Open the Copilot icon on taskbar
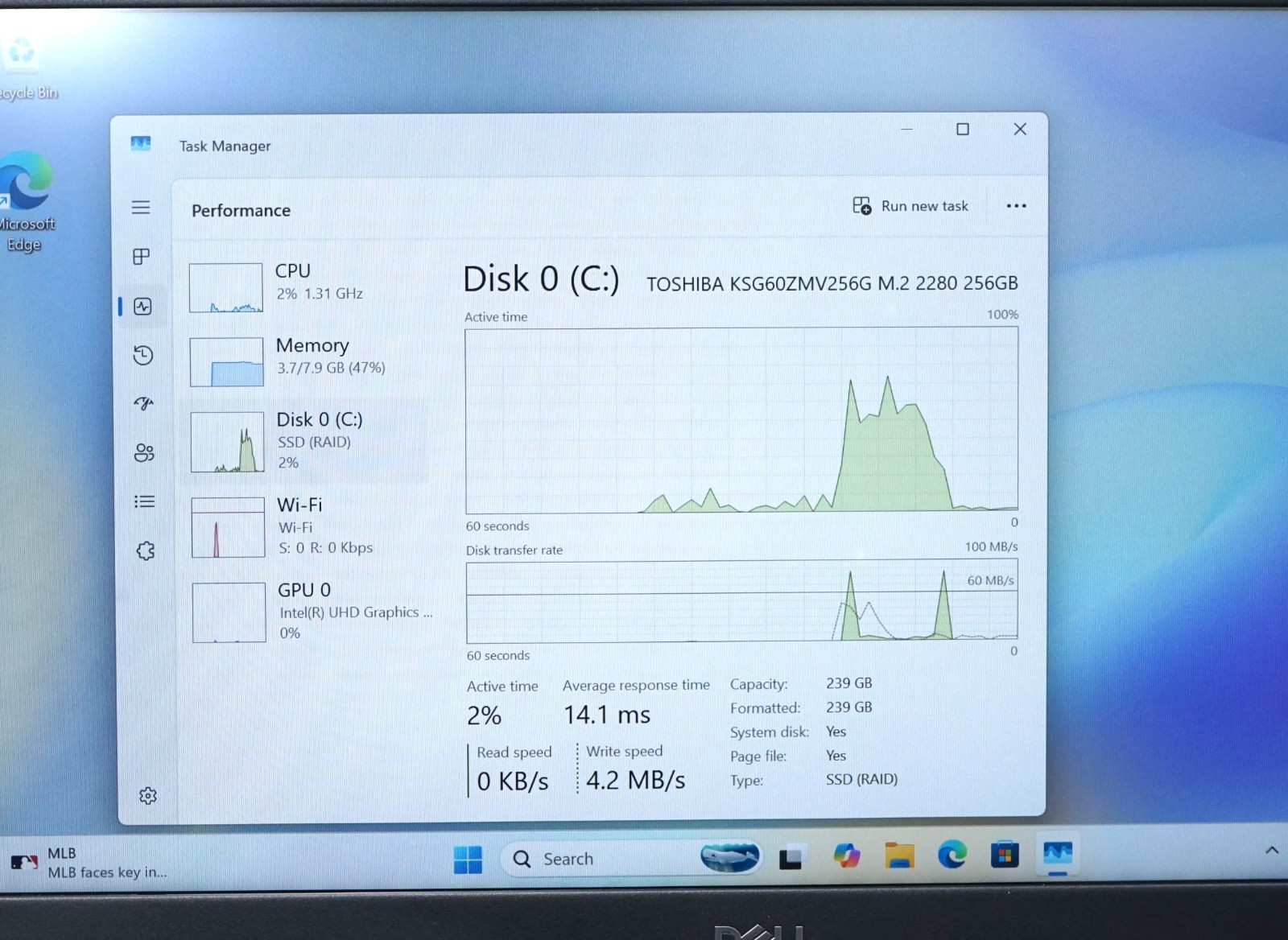Screen dimensions: 1288x940 click(x=846, y=855)
